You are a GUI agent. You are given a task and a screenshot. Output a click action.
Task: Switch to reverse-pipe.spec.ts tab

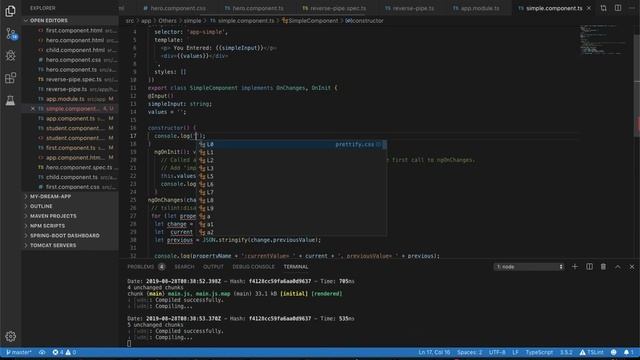[335, 8]
